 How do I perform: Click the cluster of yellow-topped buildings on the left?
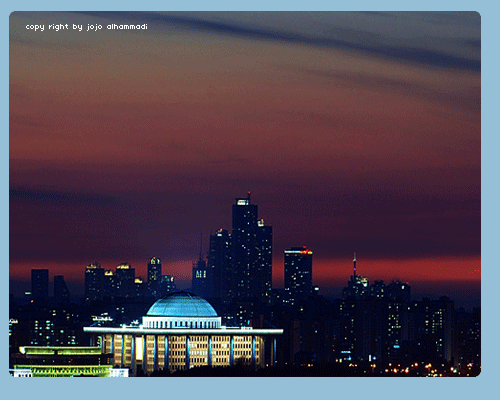coord(113,280)
